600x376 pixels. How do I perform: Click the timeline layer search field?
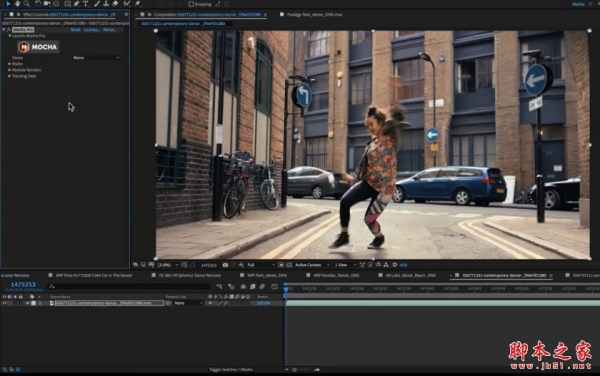pyautogui.click(x=129, y=286)
